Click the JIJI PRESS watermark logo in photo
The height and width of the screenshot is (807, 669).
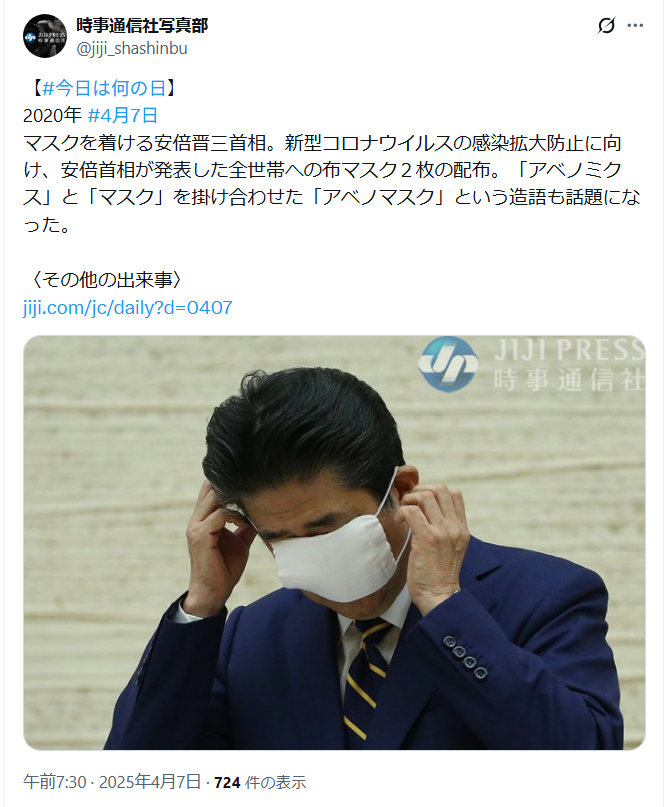coord(448,364)
